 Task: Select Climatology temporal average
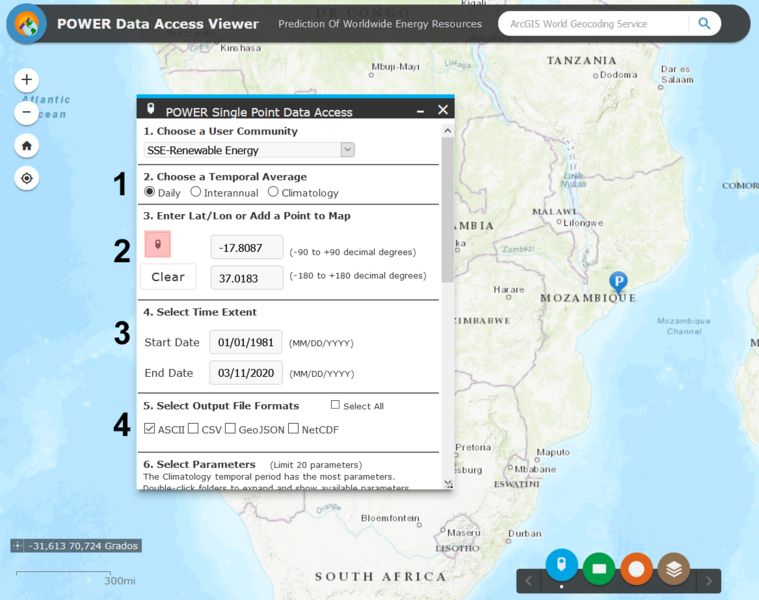(273, 192)
